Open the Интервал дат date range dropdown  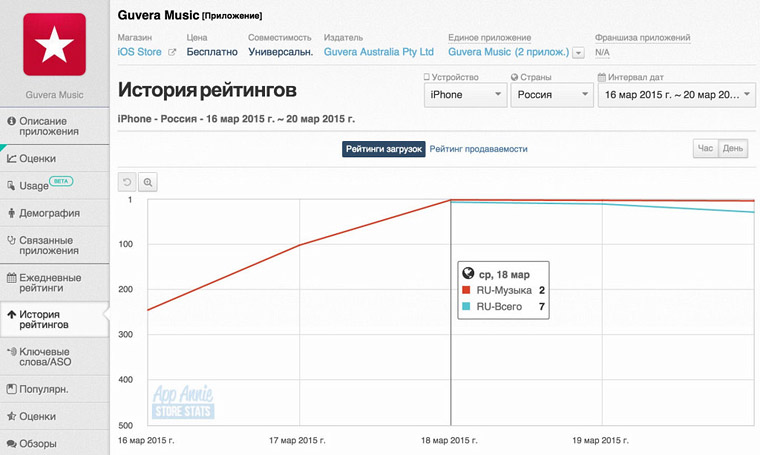pos(675,95)
